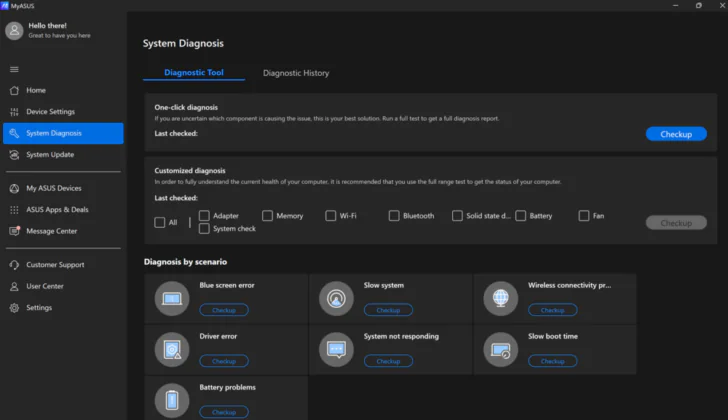Open System Update in sidebar
Viewport: 728px width, 420px height.
pos(63,155)
